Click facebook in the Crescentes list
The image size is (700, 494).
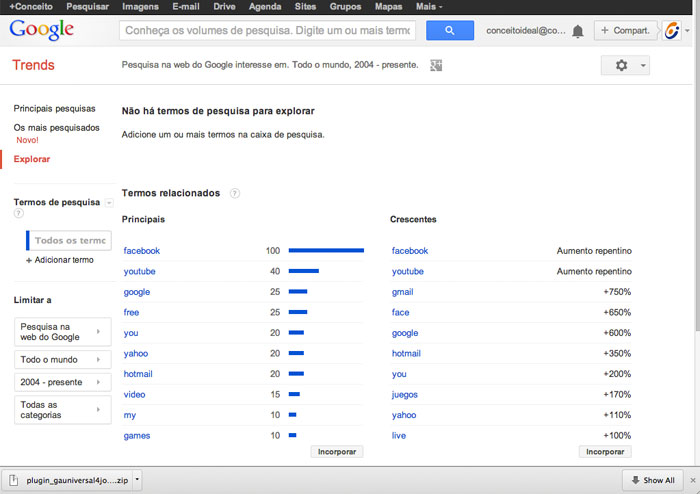[x=410, y=251]
